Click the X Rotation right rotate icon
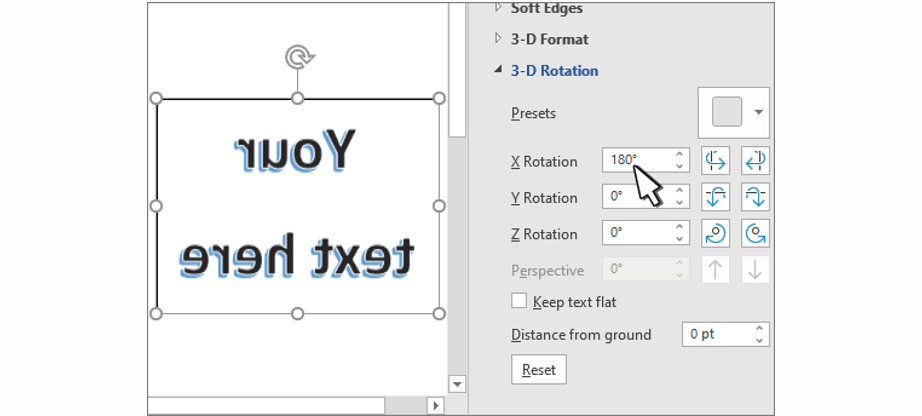Image resolution: width=922 pixels, height=416 pixels. pyautogui.click(x=755, y=161)
